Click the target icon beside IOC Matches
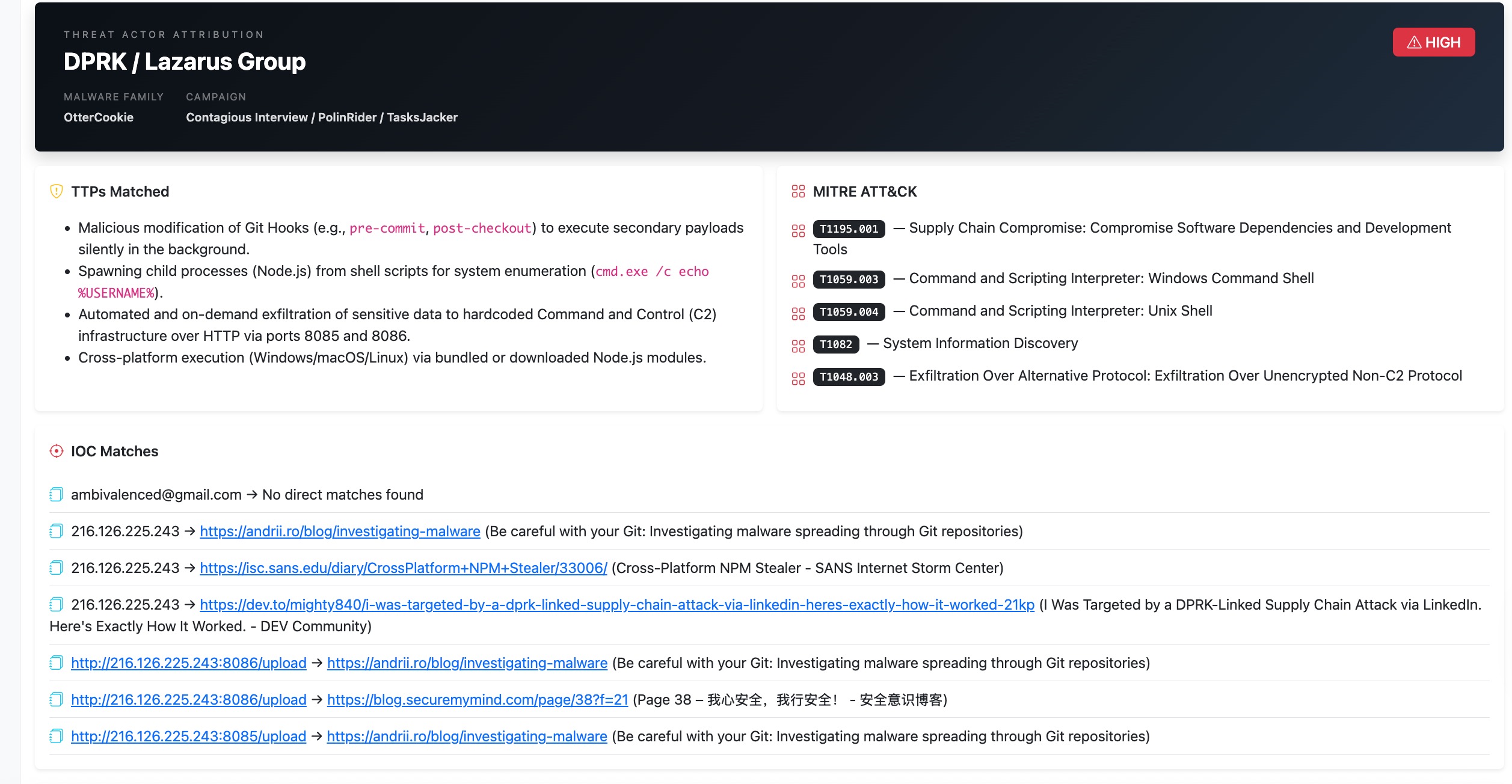 [x=57, y=451]
